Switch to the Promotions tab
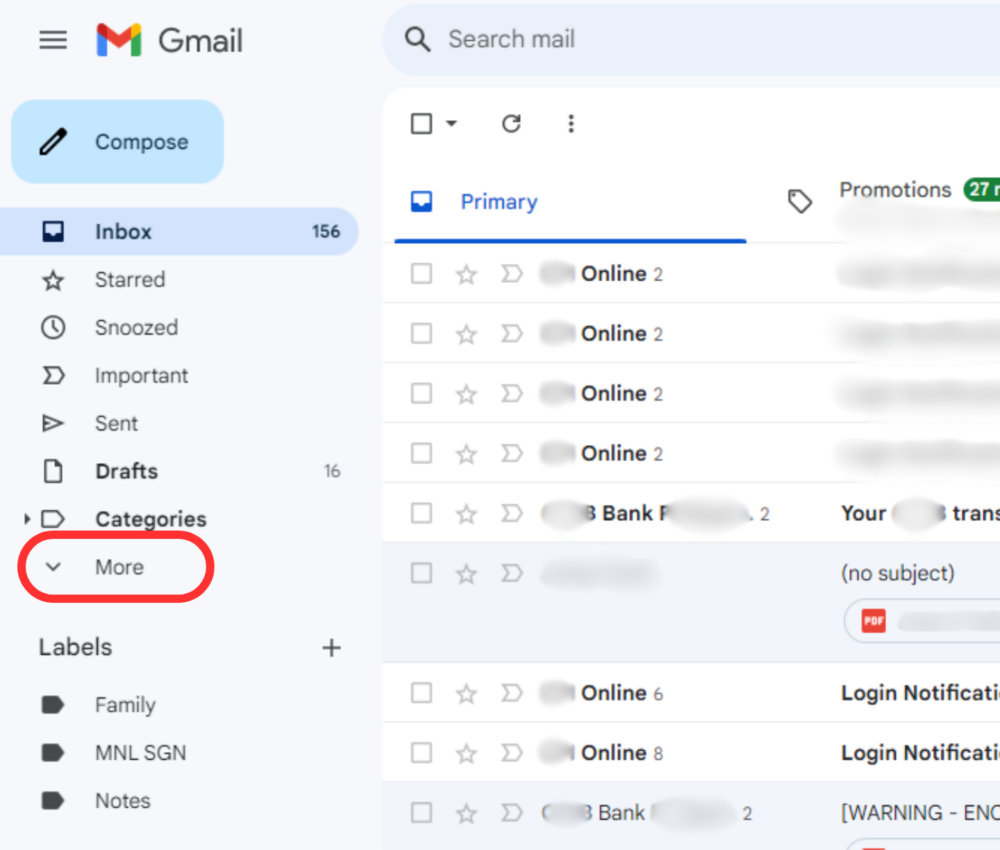This screenshot has height=850, width=1000. click(895, 190)
